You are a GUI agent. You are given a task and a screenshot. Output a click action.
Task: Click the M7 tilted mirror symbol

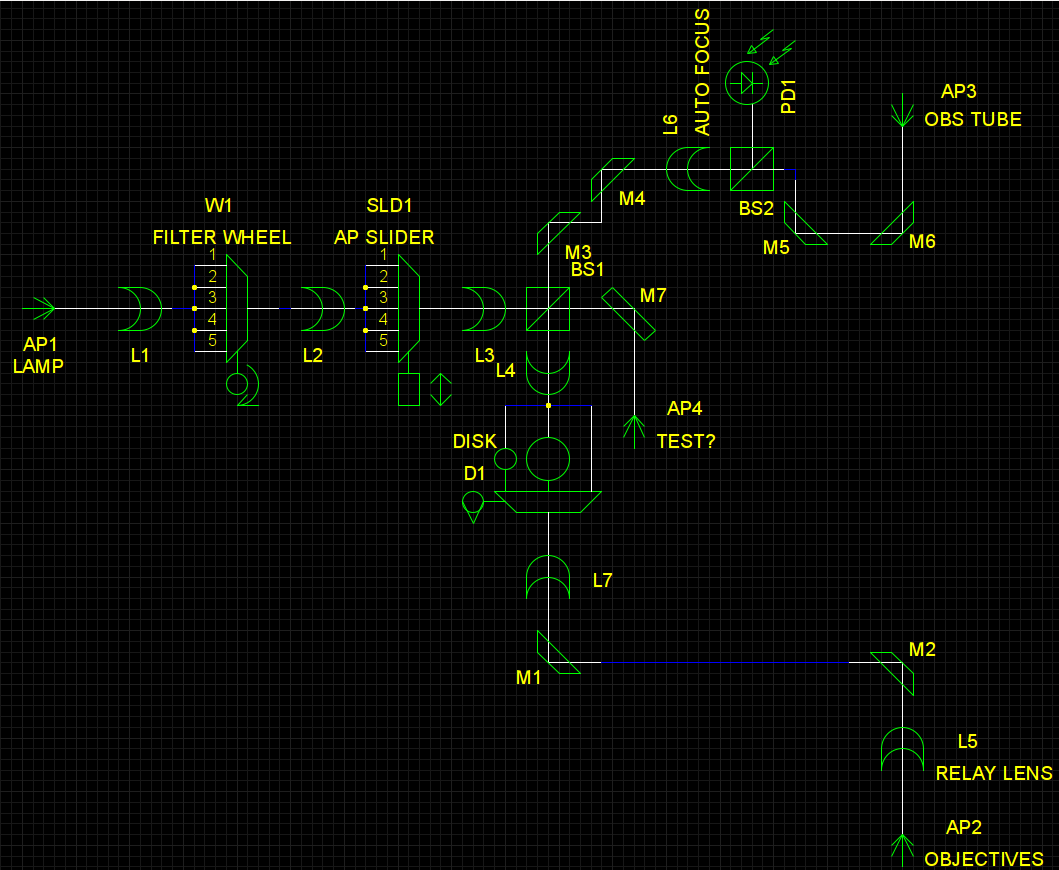(x=629, y=313)
